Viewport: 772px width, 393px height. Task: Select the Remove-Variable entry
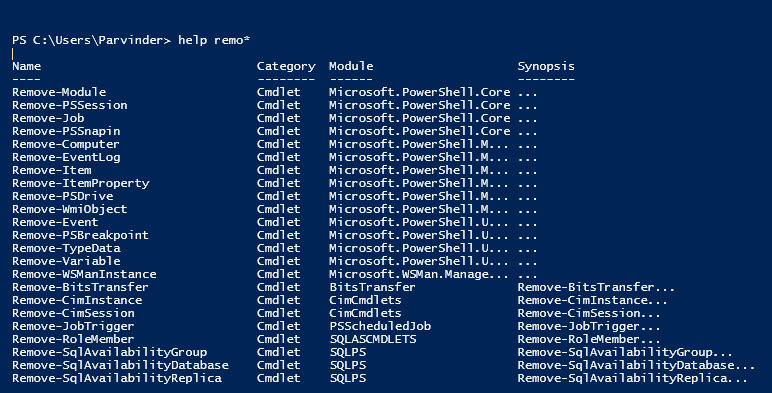(x=66, y=262)
